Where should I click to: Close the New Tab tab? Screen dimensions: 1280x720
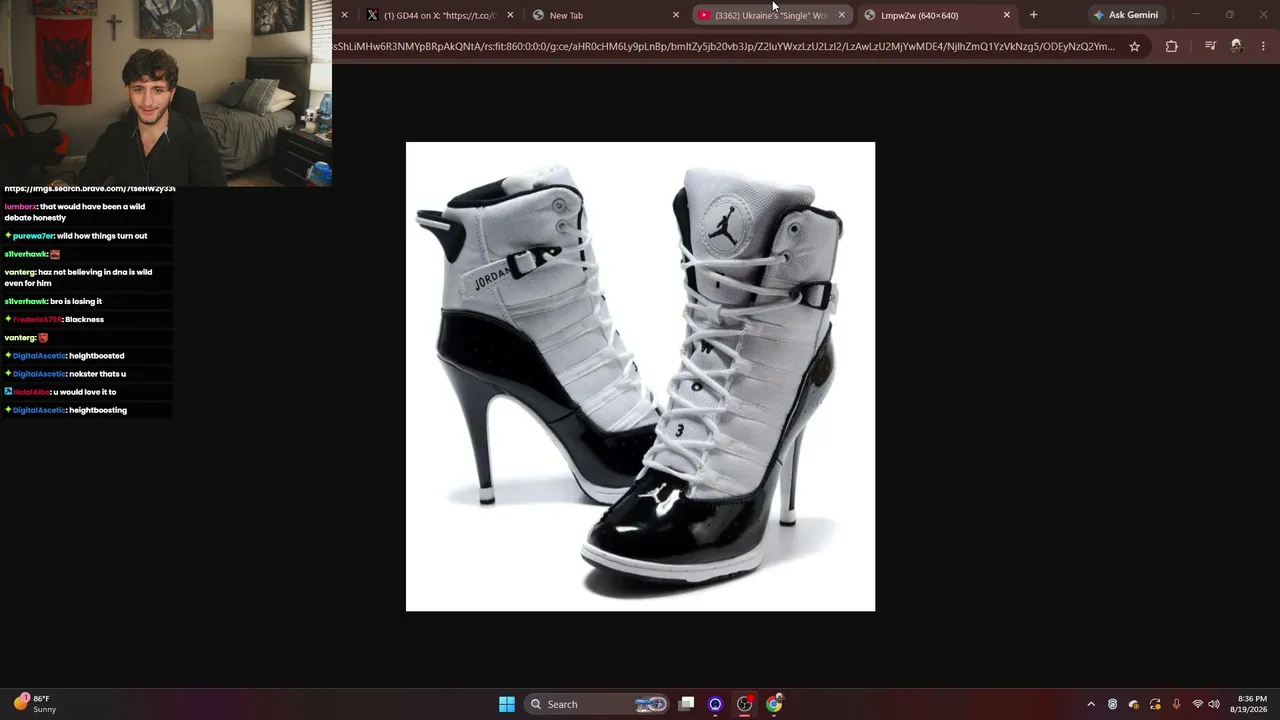(x=676, y=15)
